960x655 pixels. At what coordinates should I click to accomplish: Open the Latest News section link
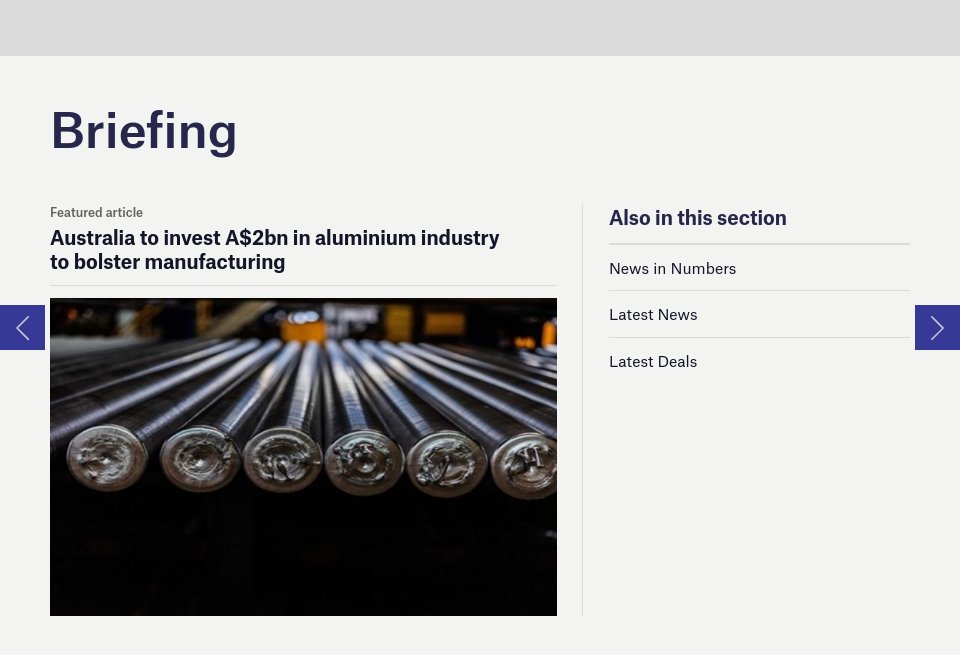tap(653, 315)
